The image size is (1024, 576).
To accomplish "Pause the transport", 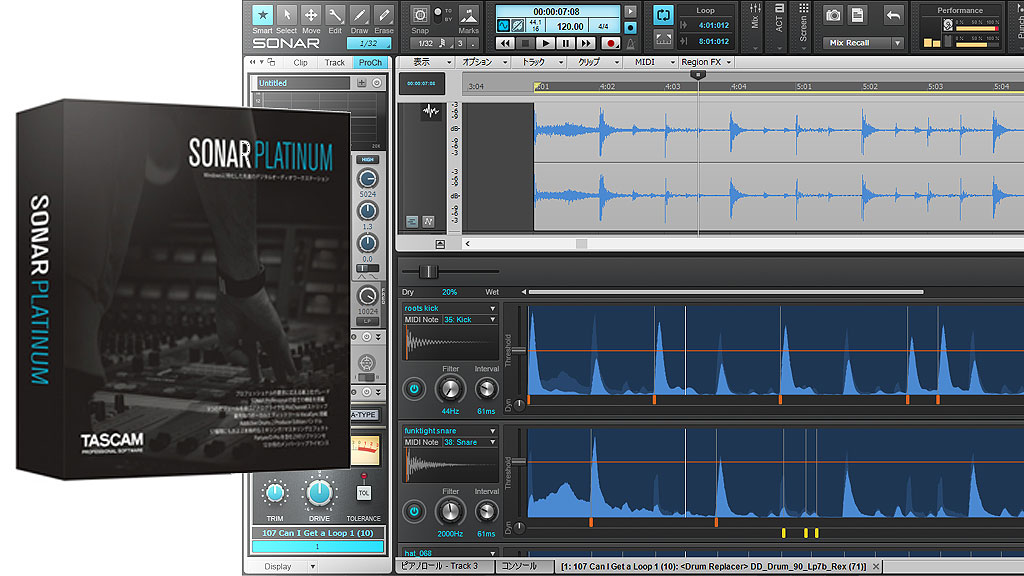I will tap(566, 43).
